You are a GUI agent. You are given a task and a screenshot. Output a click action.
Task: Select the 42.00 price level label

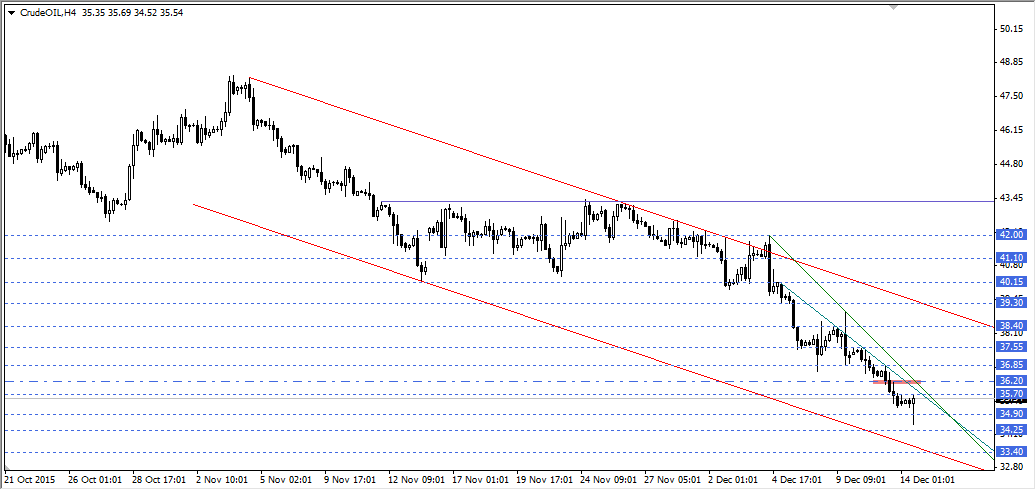1011,235
